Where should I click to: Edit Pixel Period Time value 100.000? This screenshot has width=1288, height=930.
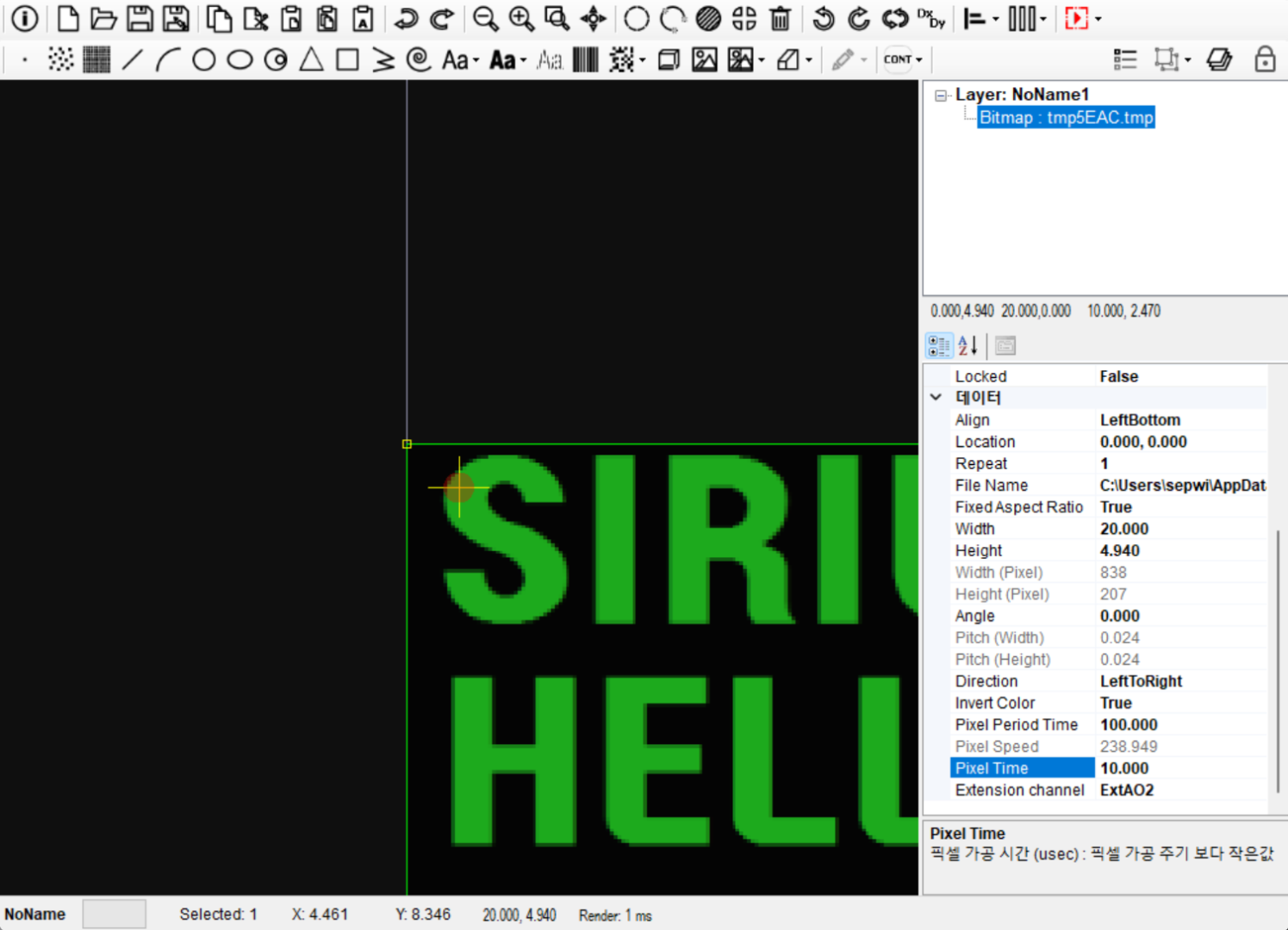(1181, 725)
